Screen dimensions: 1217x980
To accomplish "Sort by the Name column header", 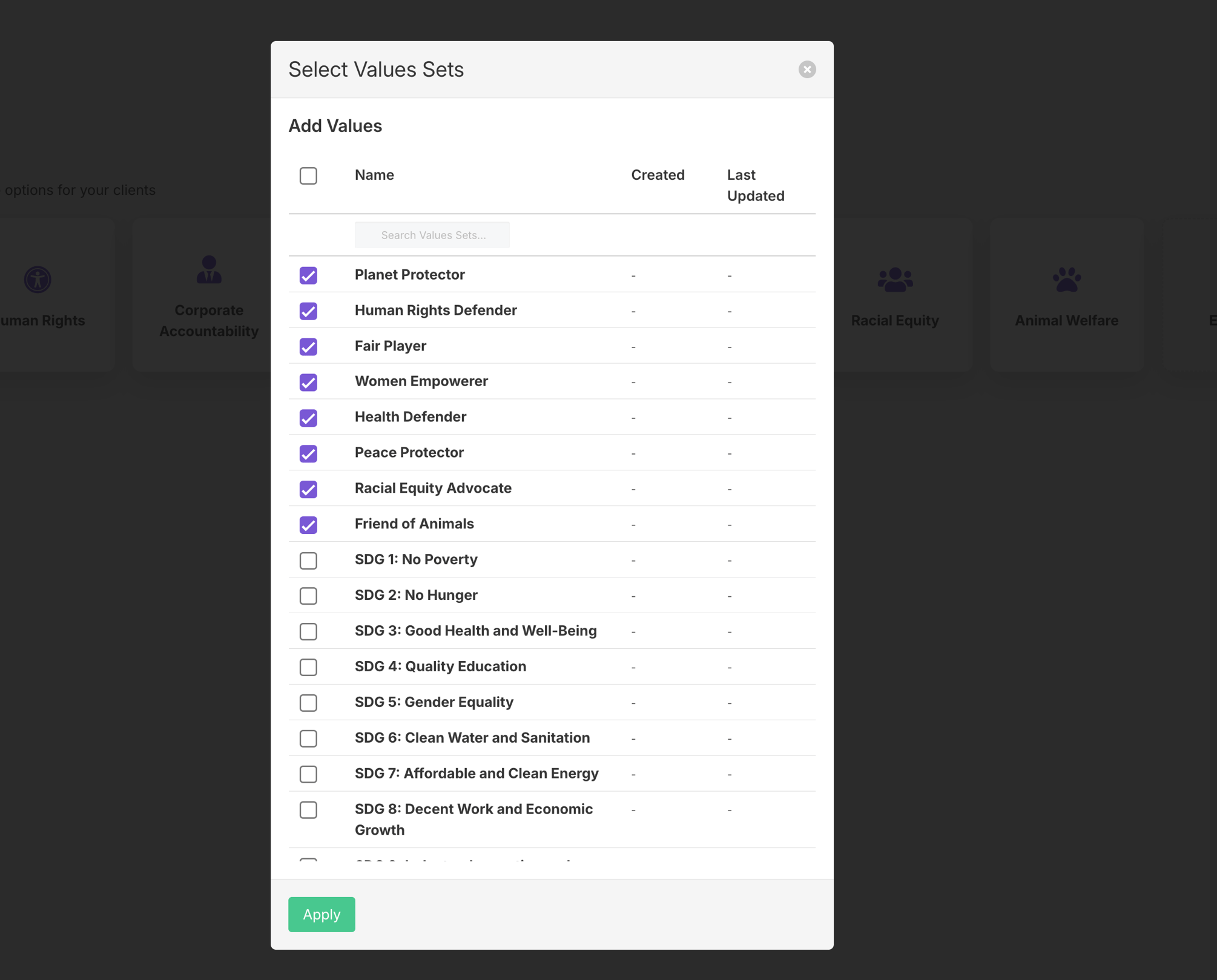I will coord(374,175).
